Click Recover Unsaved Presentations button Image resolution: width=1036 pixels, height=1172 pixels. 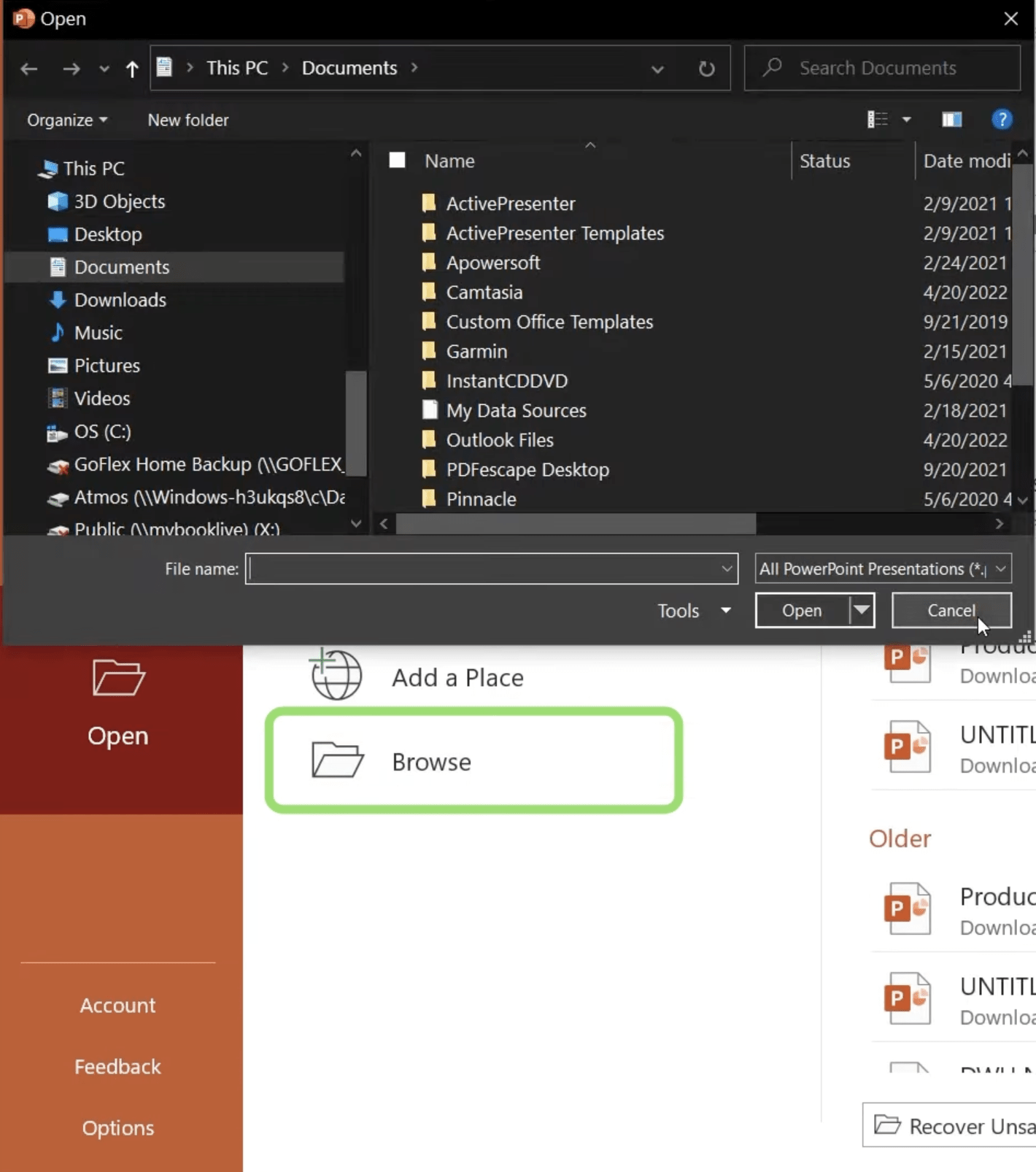click(x=951, y=1125)
